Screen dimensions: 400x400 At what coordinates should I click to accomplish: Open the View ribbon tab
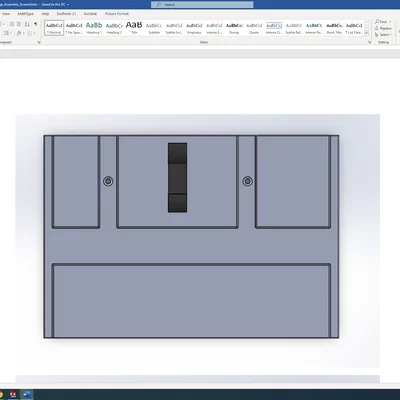(x=6, y=14)
